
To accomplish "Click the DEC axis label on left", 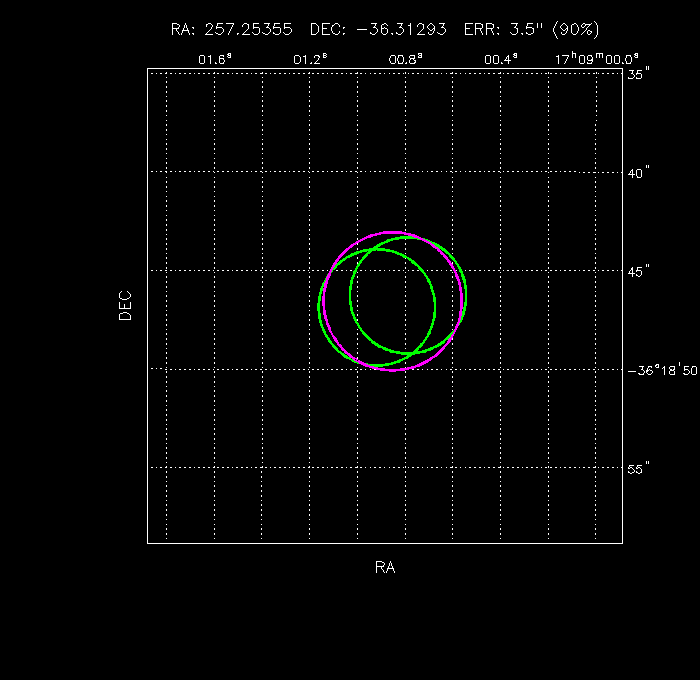I will [x=125, y=305].
